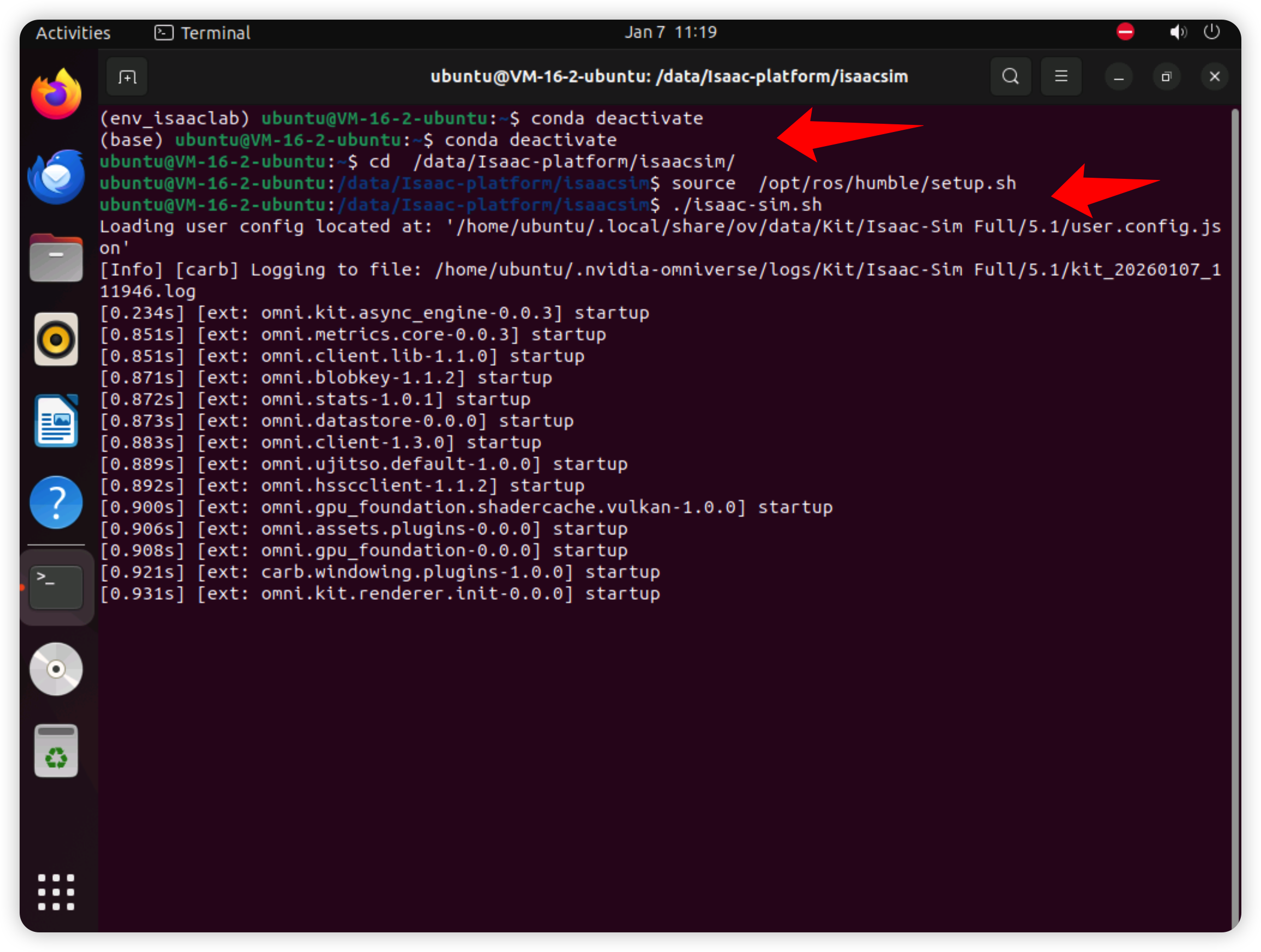1261x952 pixels.
Task: Open the terminal hamburger menu
Action: tap(1060, 76)
